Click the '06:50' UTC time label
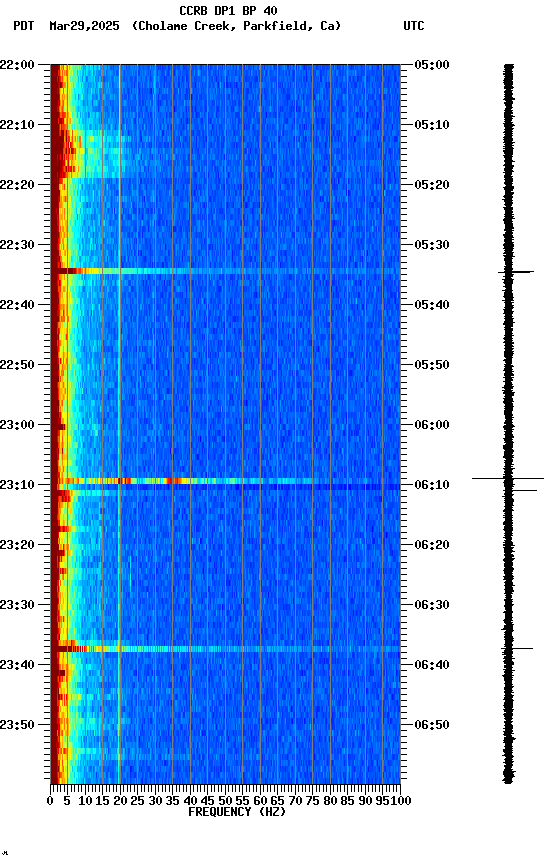Screen dimensions: 552x864 tap(432, 726)
